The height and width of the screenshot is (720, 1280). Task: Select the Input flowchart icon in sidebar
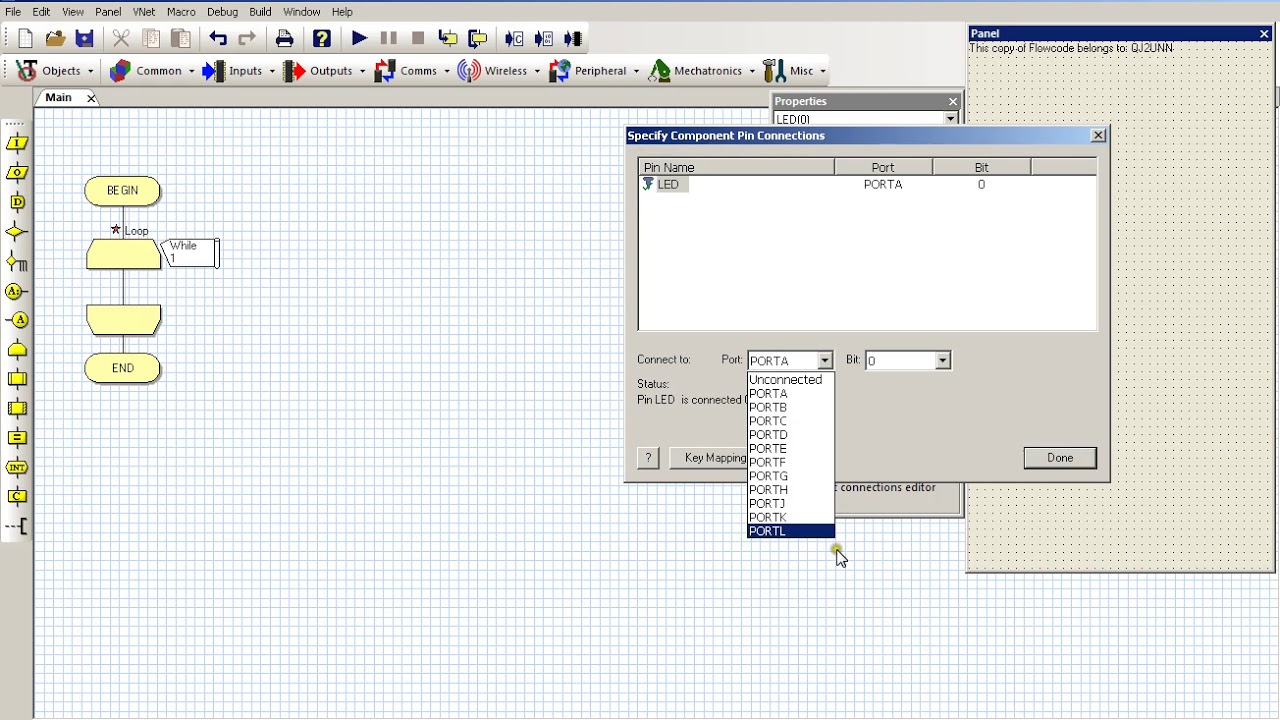pos(17,143)
